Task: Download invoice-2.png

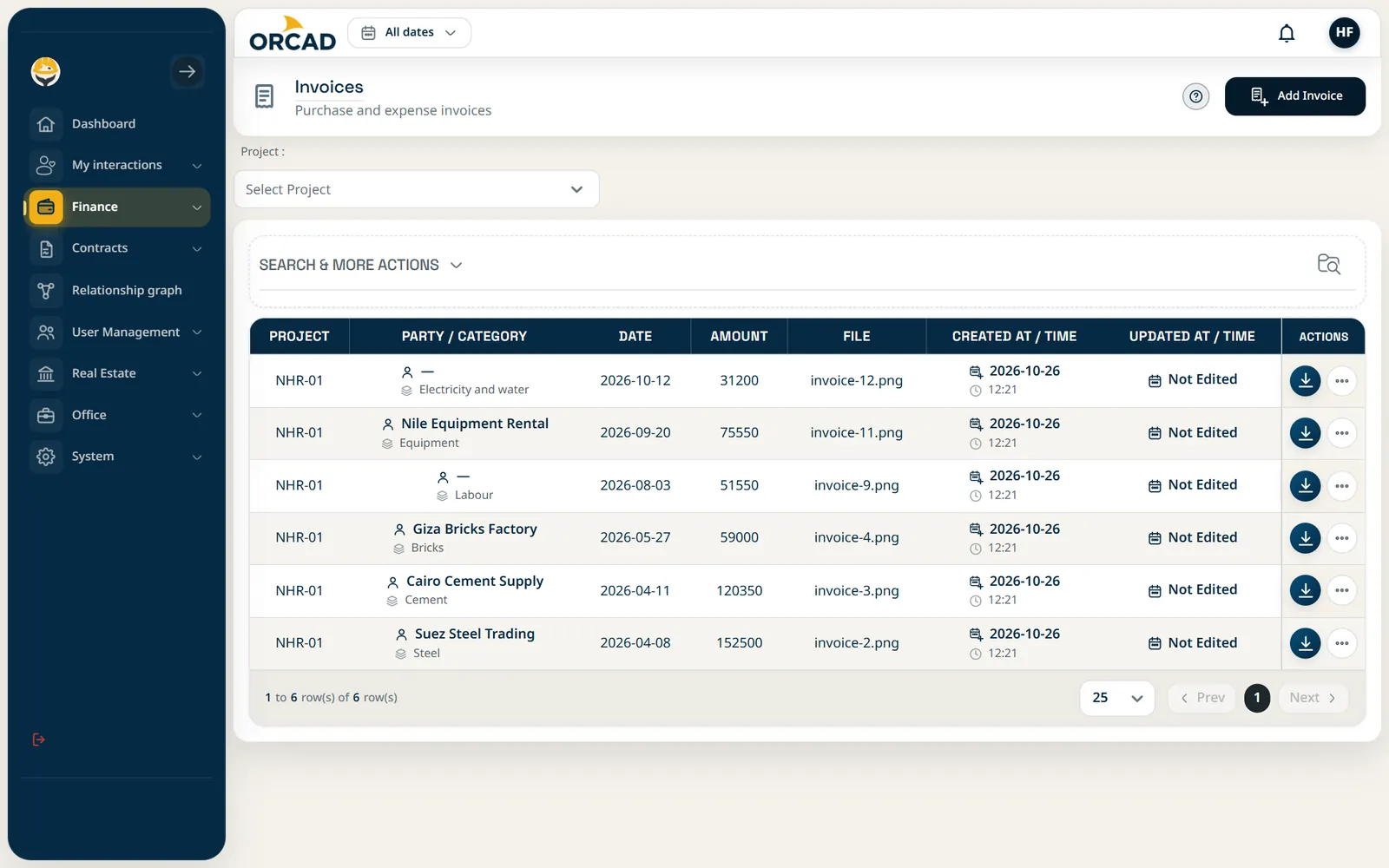Action: pos(1305,643)
